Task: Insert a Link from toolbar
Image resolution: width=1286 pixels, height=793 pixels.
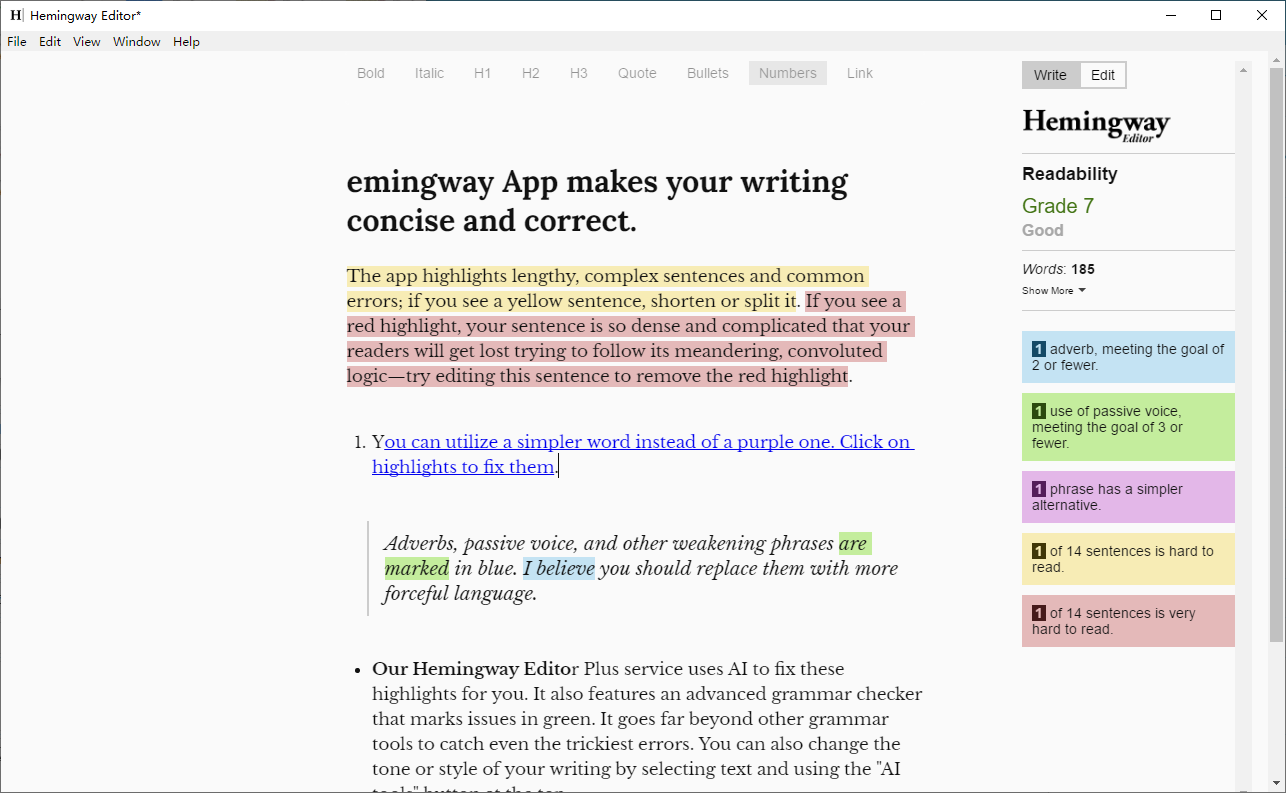Action: pos(860,73)
